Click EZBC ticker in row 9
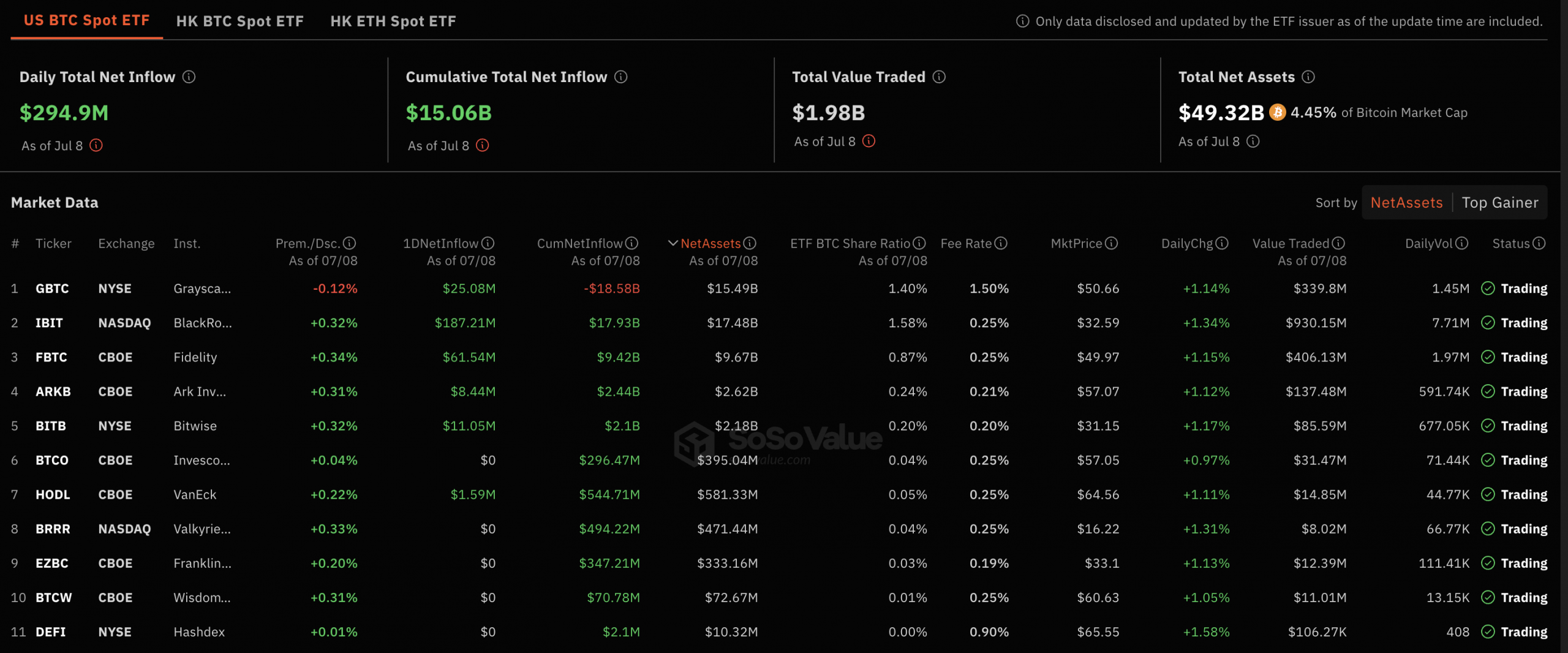The image size is (1568, 653). coord(52,562)
